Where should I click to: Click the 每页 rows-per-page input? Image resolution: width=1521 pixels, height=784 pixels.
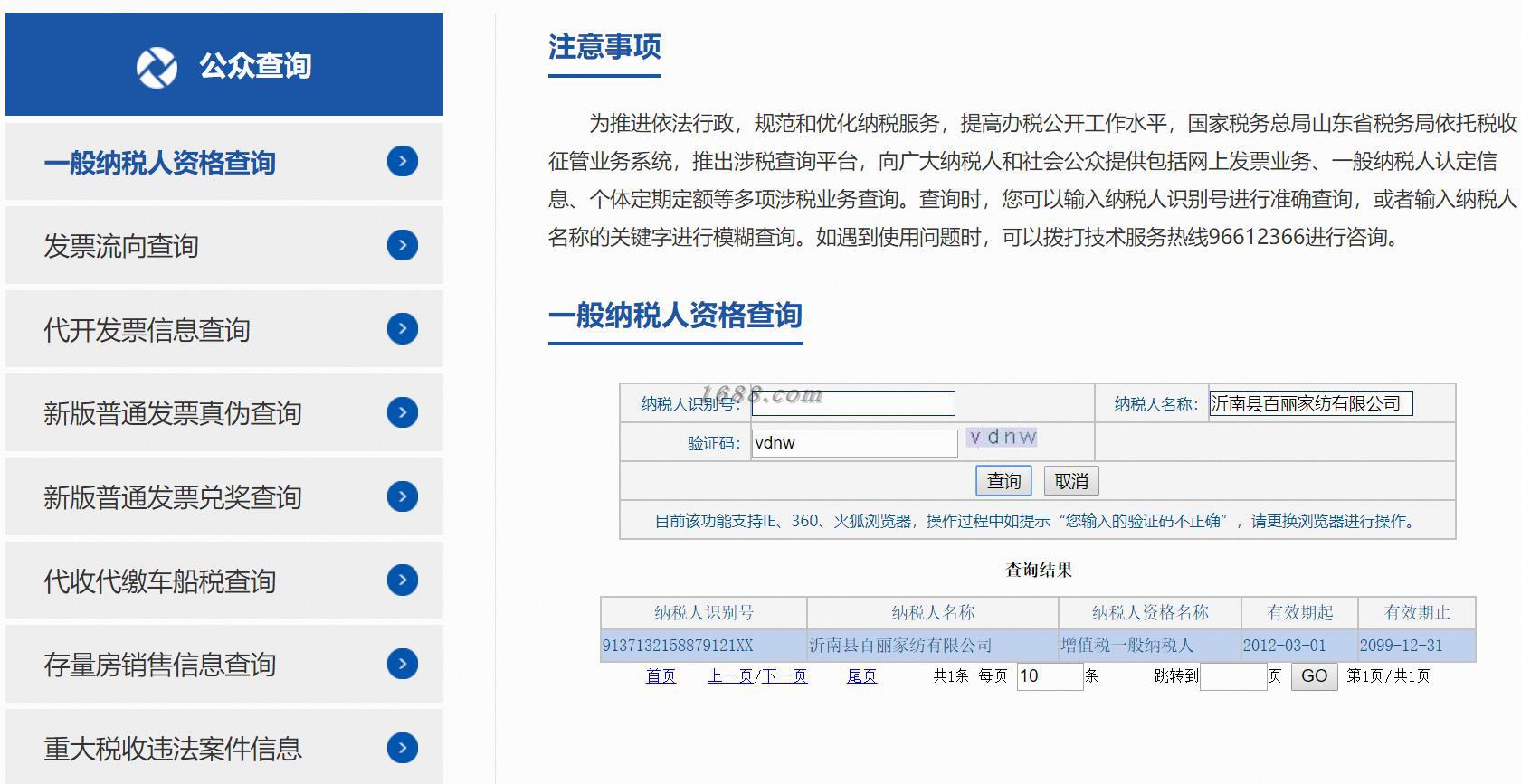[1050, 676]
